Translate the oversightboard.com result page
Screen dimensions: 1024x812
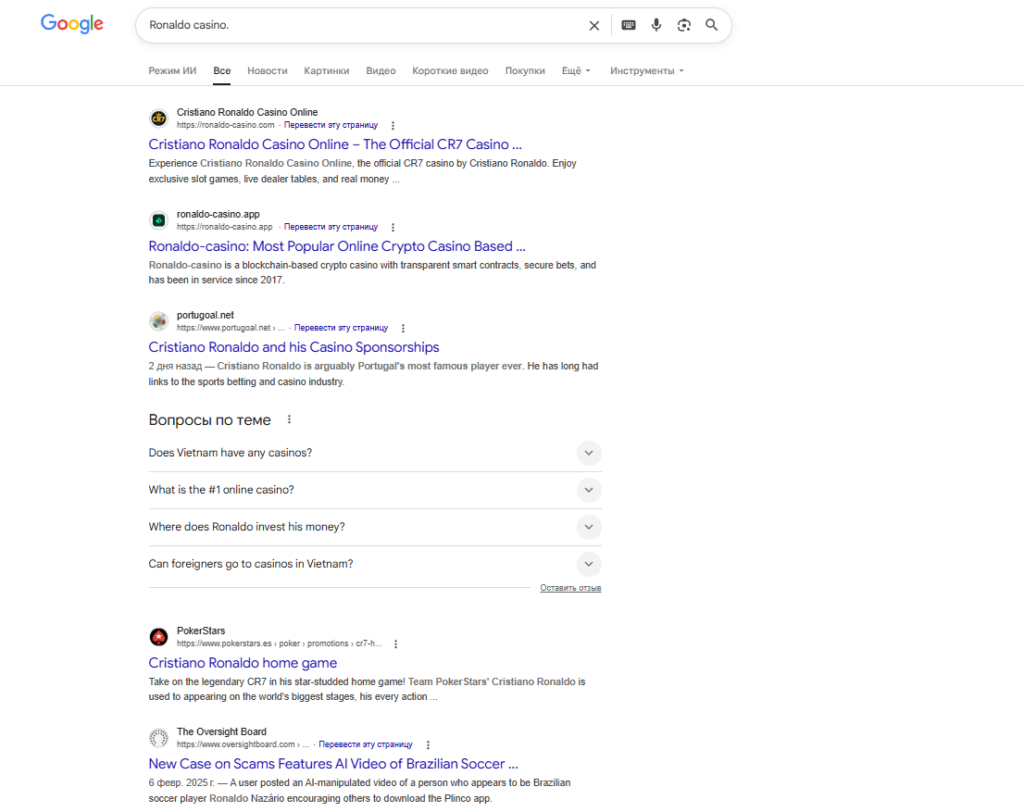tap(366, 744)
